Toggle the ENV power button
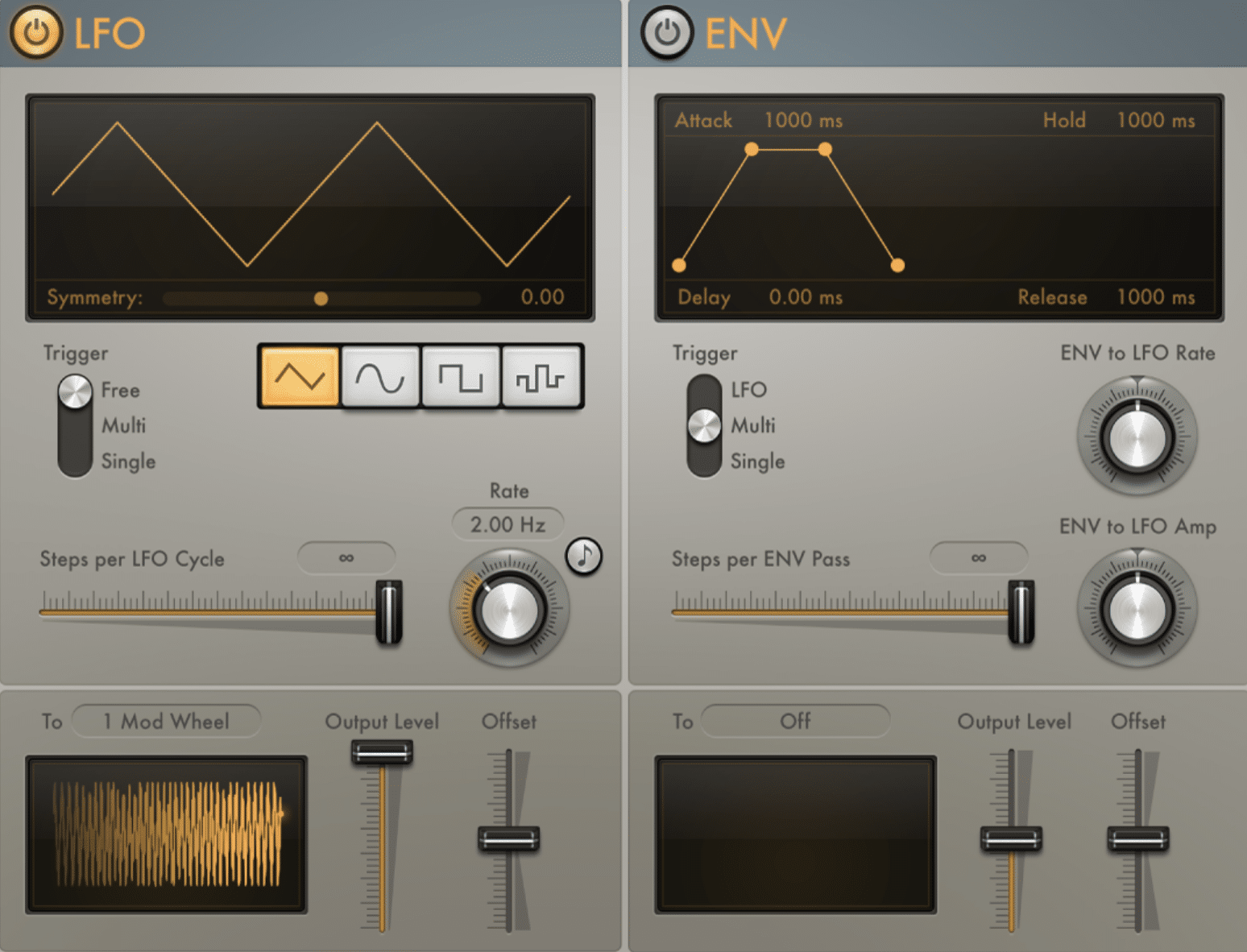 click(666, 32)
